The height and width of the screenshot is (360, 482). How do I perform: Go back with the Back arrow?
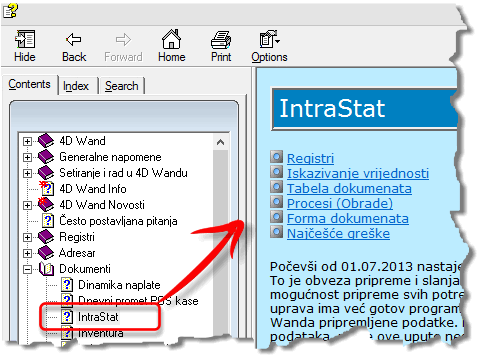coord(74,40)
